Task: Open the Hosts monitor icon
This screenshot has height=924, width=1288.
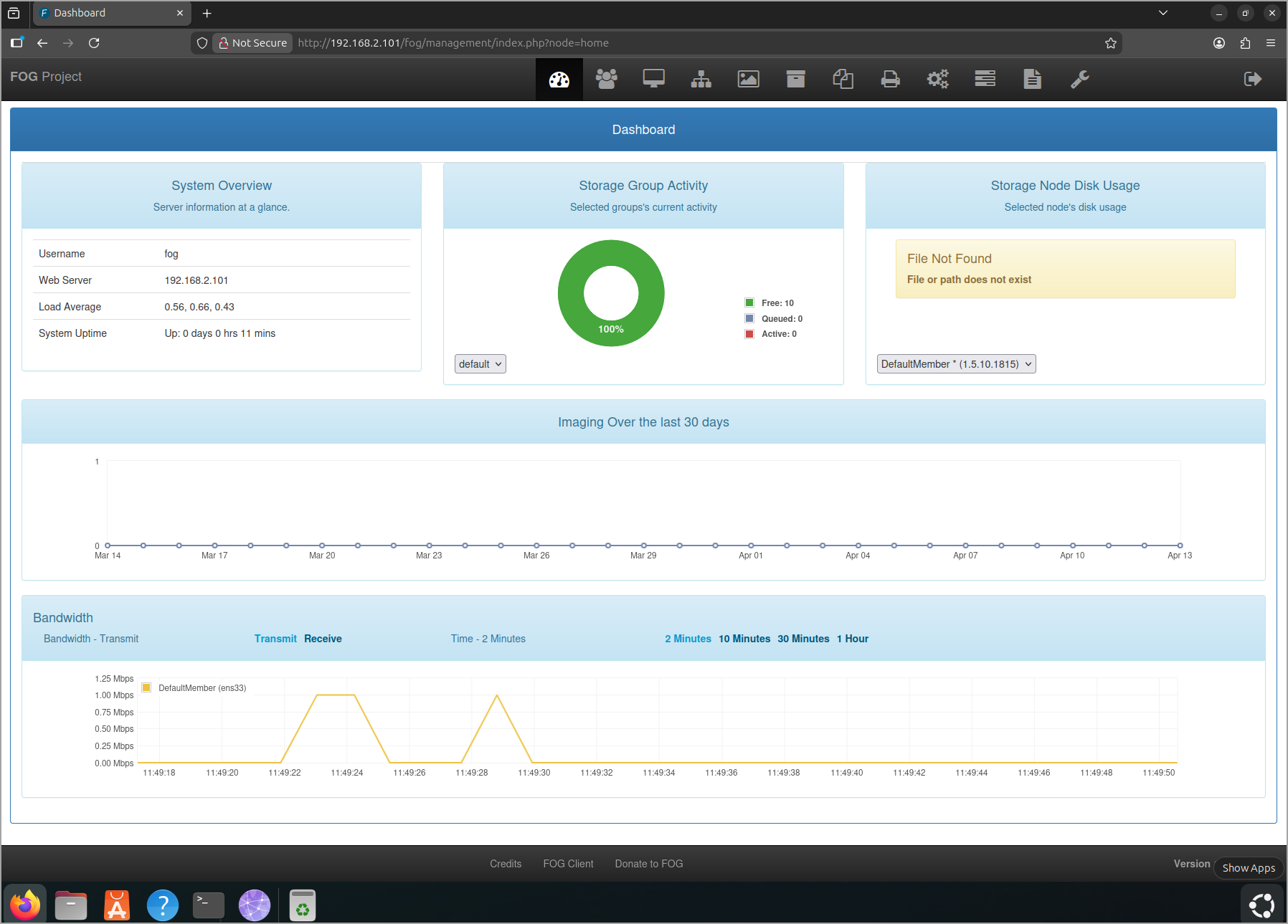Action: point(653,79)
